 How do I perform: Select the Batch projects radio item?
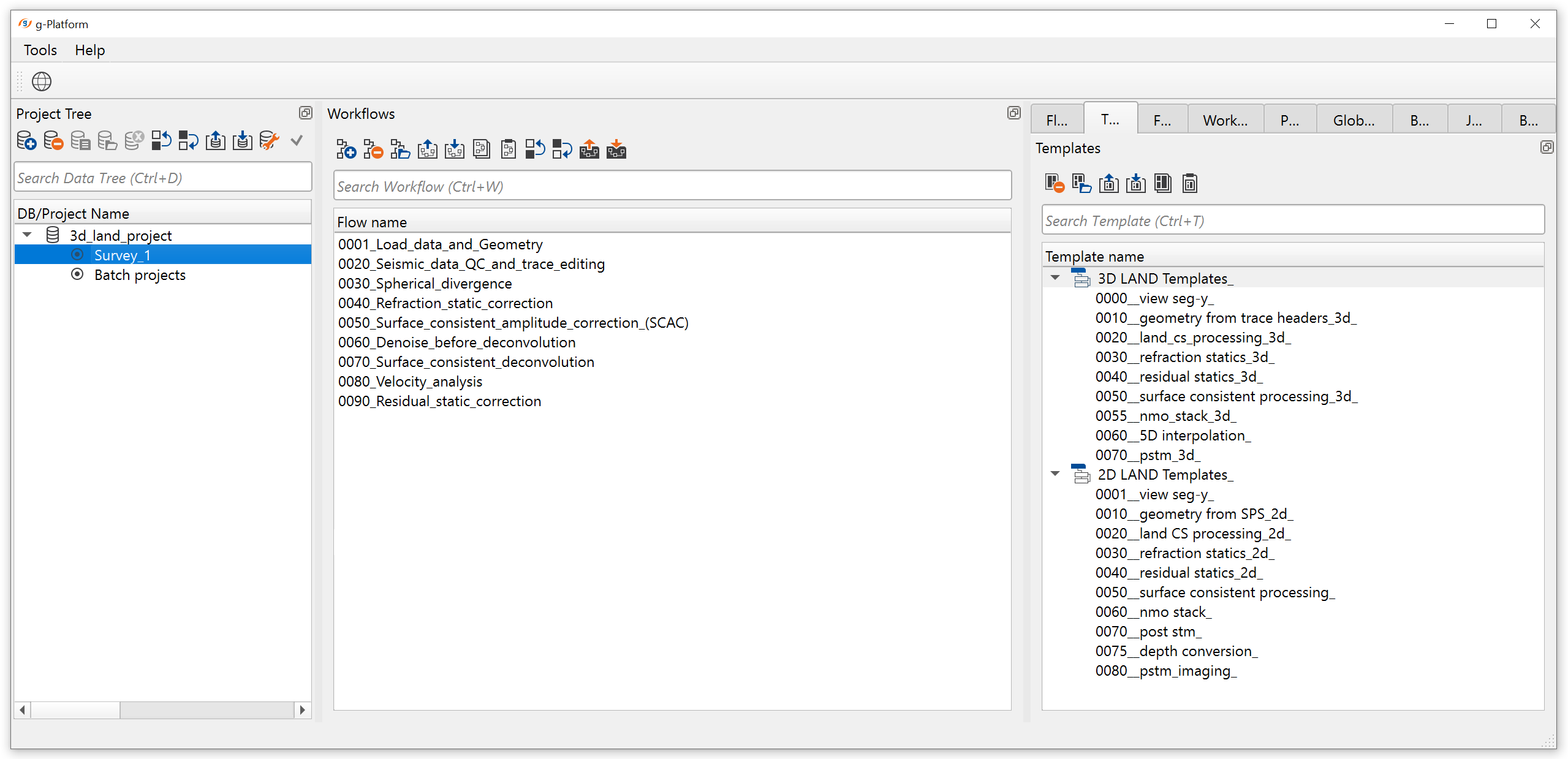pyautogui.click(x=139, y=275)
